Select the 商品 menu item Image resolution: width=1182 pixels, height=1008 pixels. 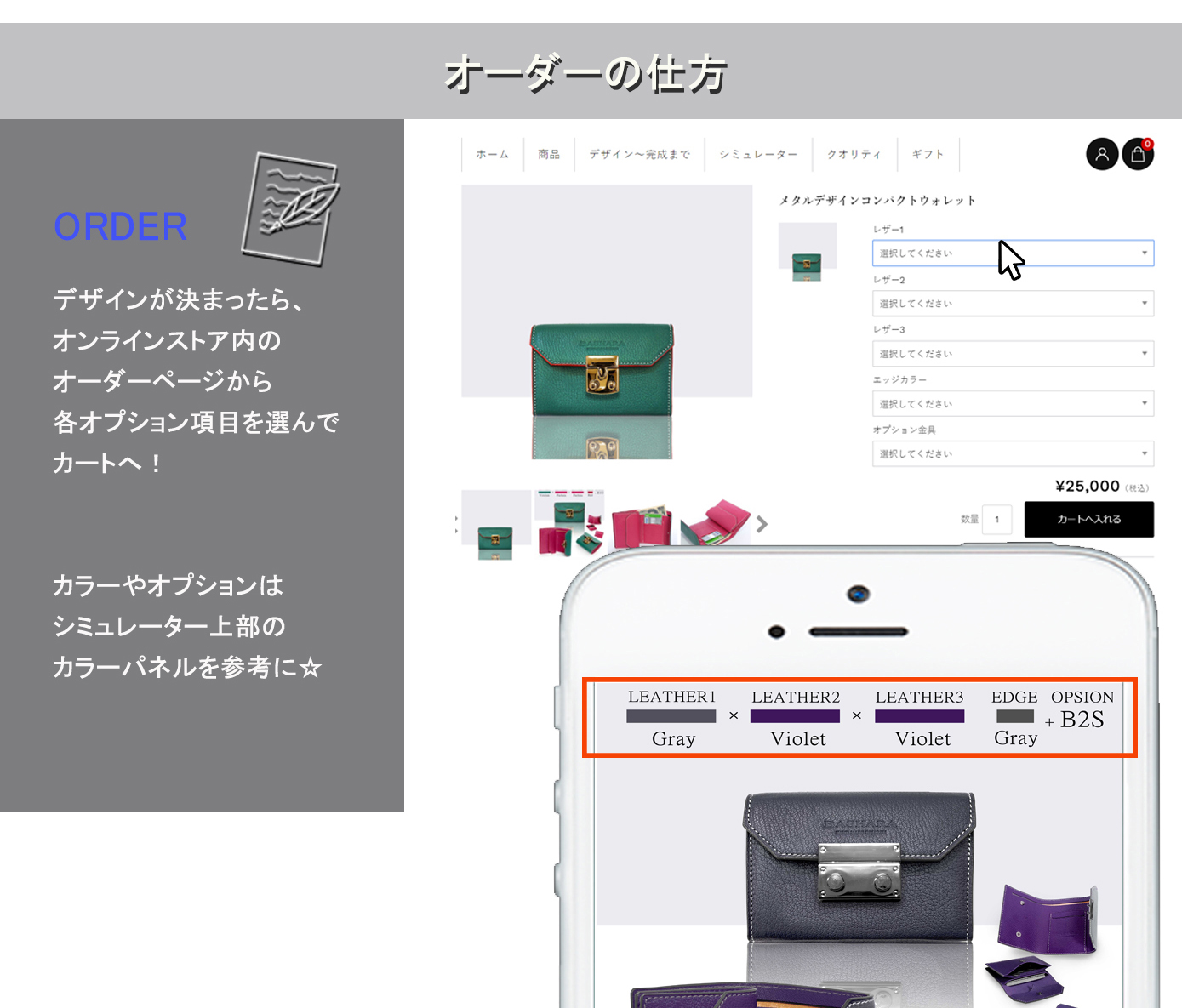549,154
